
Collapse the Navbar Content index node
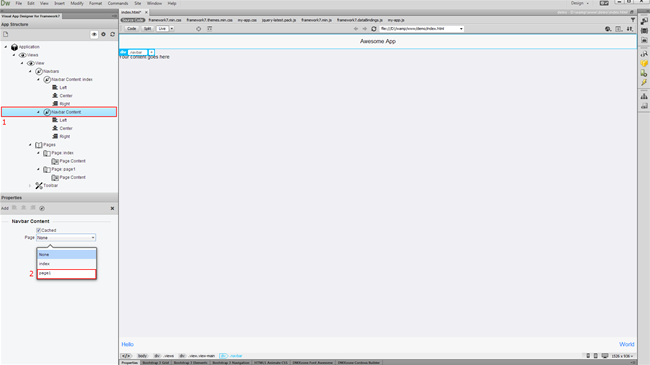coord(39,79)
